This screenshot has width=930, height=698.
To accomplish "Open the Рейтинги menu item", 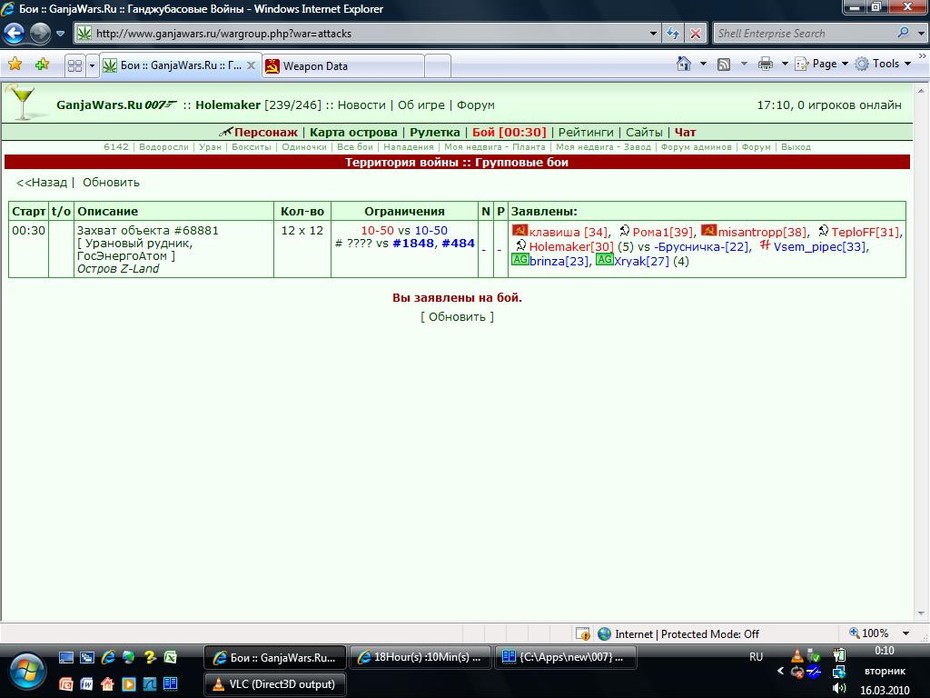I will [x=585, y=132].
